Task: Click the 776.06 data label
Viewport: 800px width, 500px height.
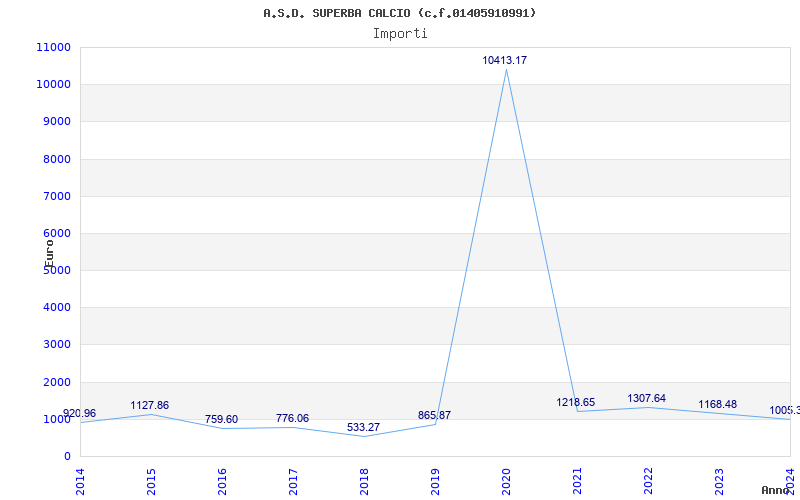Action: click(292, 418)
